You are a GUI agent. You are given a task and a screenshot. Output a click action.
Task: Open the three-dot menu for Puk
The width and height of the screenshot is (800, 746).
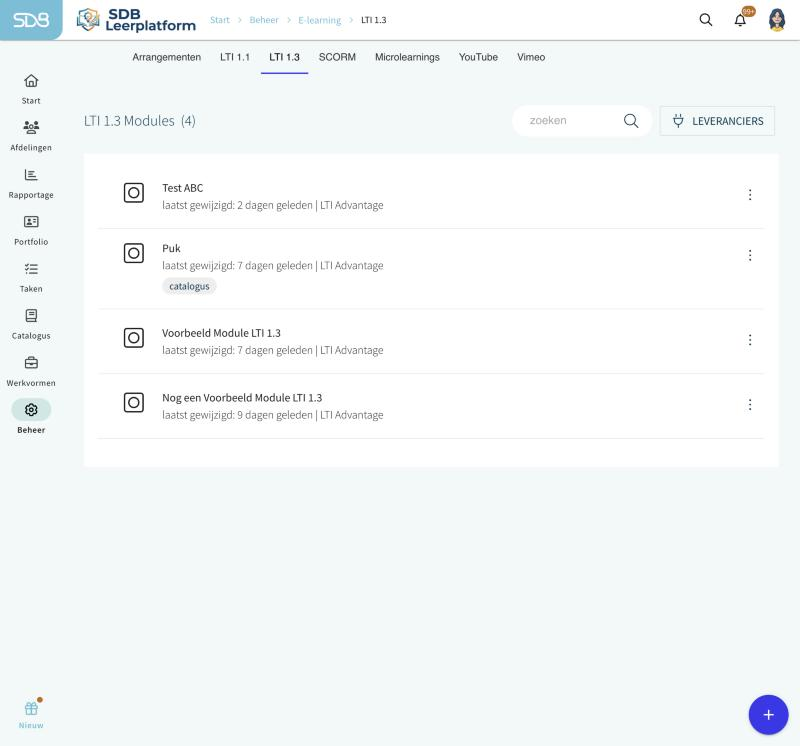click(750, 255)
